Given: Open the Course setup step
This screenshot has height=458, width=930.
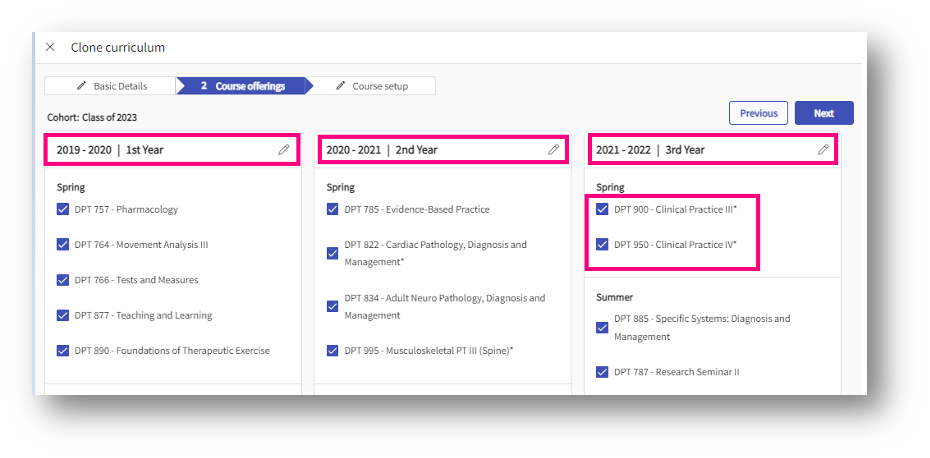Looking at the screenshot, I should (372, 86).
